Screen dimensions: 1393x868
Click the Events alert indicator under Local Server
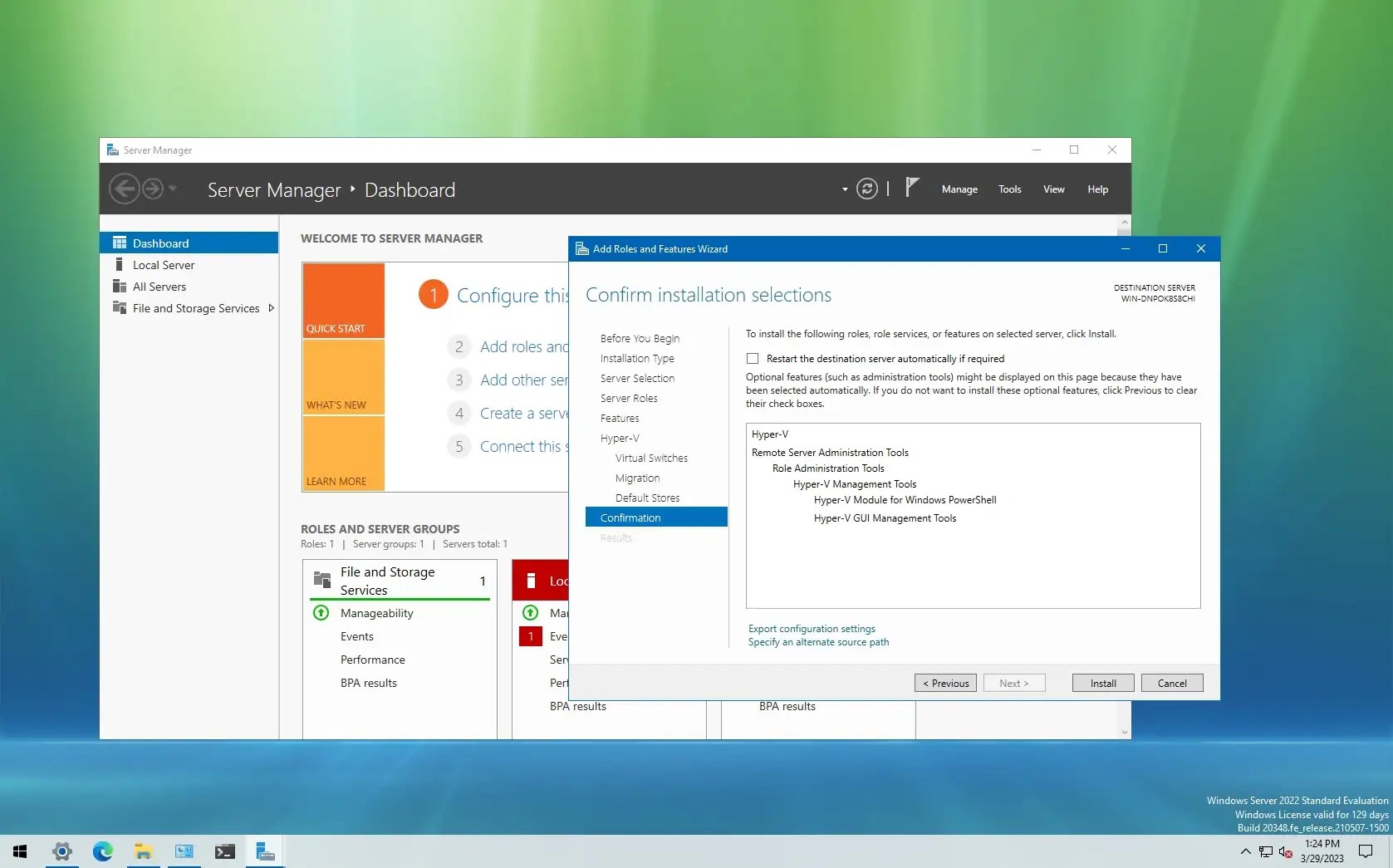point(530,636)
